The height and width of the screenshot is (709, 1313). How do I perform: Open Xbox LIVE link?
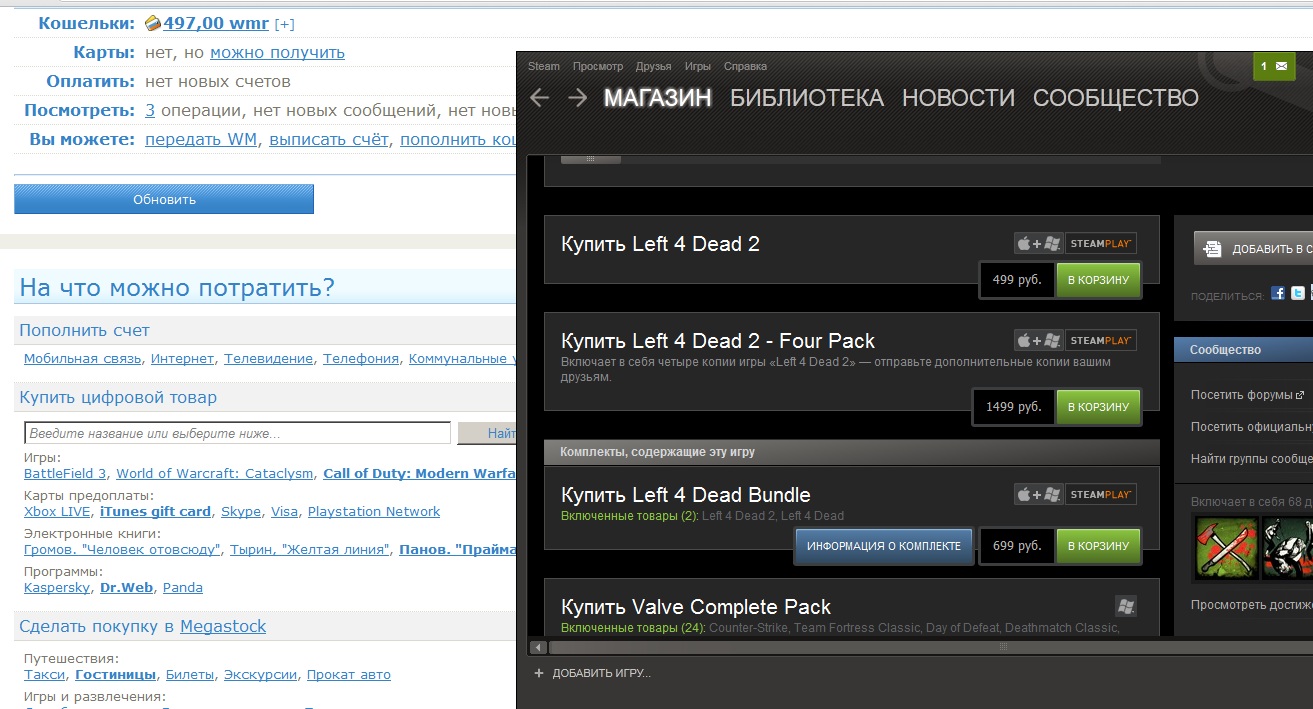pyautogui.click(x=55, y=511)
